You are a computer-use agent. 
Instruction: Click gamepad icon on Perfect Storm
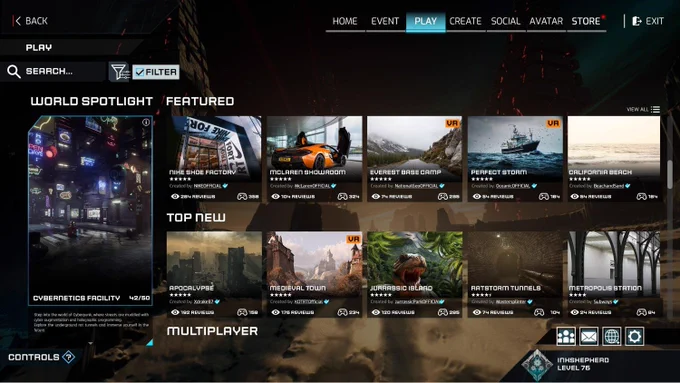tap(544, 196)
